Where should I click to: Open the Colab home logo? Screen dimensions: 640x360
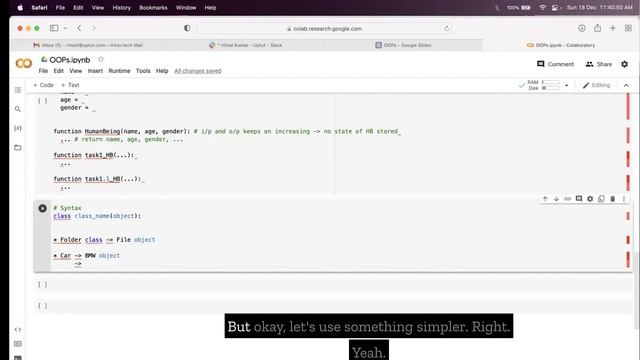coord(24,64)
